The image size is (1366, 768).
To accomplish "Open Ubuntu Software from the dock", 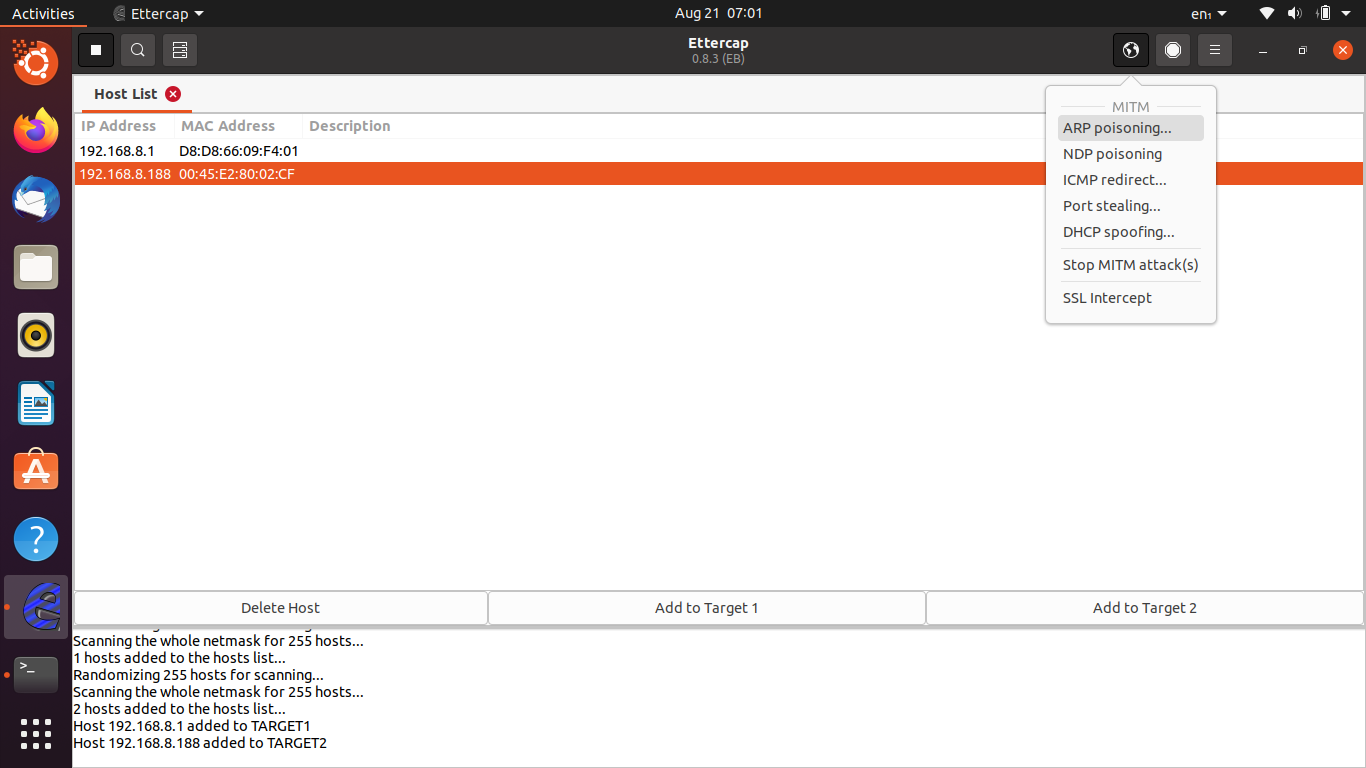I will [x=36, y=470].
